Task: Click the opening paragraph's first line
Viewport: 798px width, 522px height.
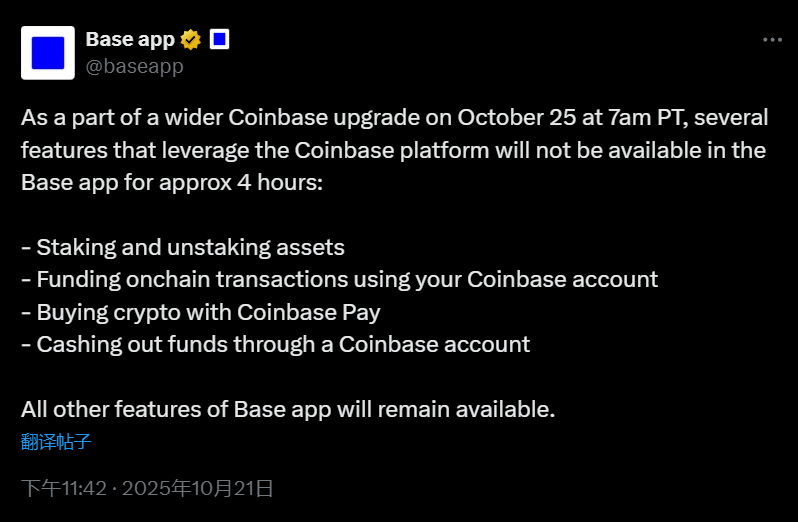Action: point(394,117)
